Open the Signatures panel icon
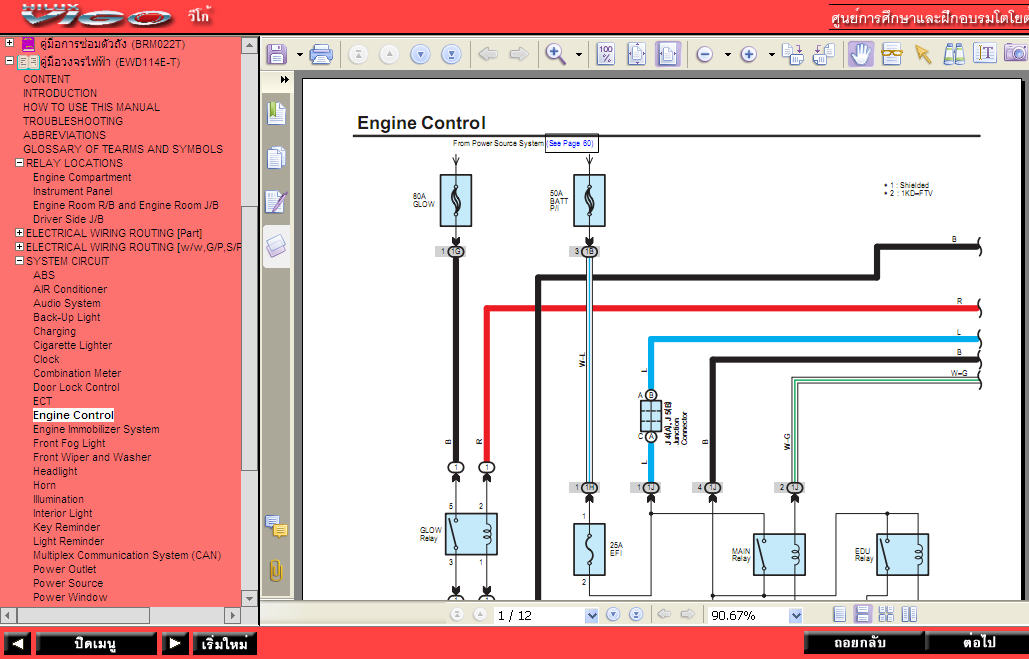Image resolution: width=1029 pixels, height=659 pixels. click(276, 202)
